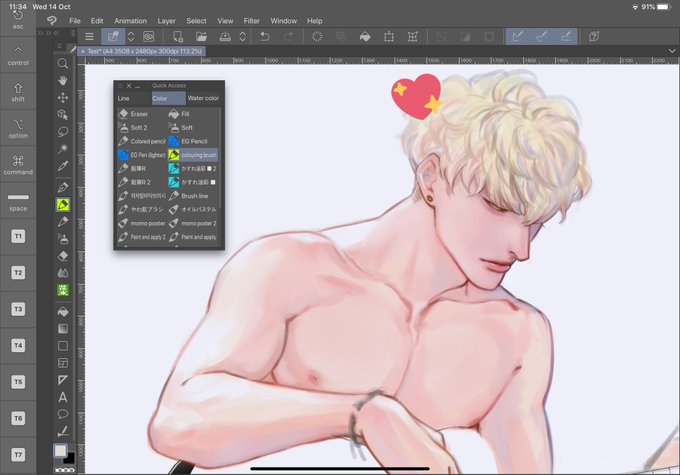Viewport: 680px width, 475px height.
Task: Open Clip Studio spiral icon in command bar
Action: 149,37
